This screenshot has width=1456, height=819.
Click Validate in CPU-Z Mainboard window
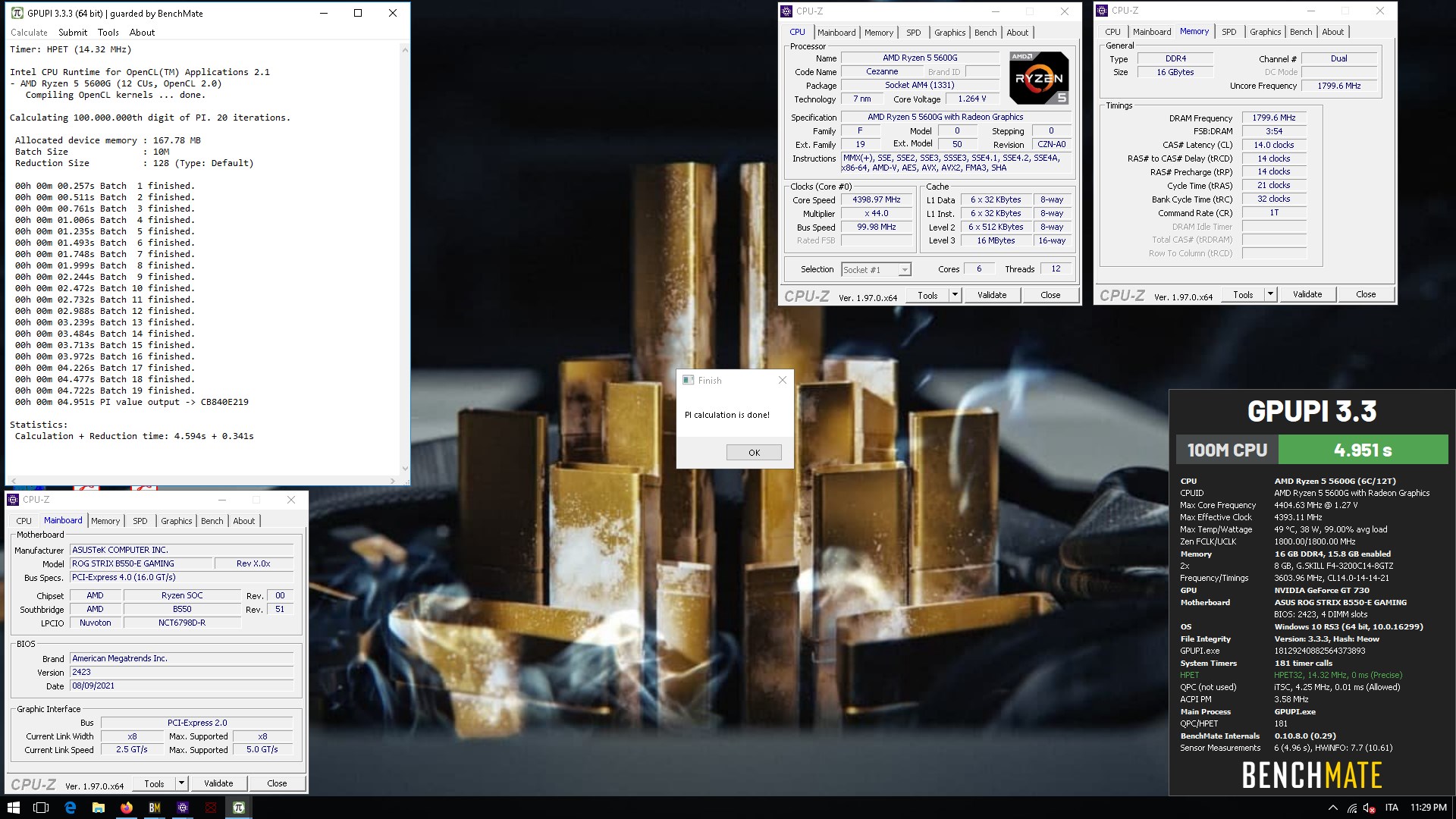218,783
